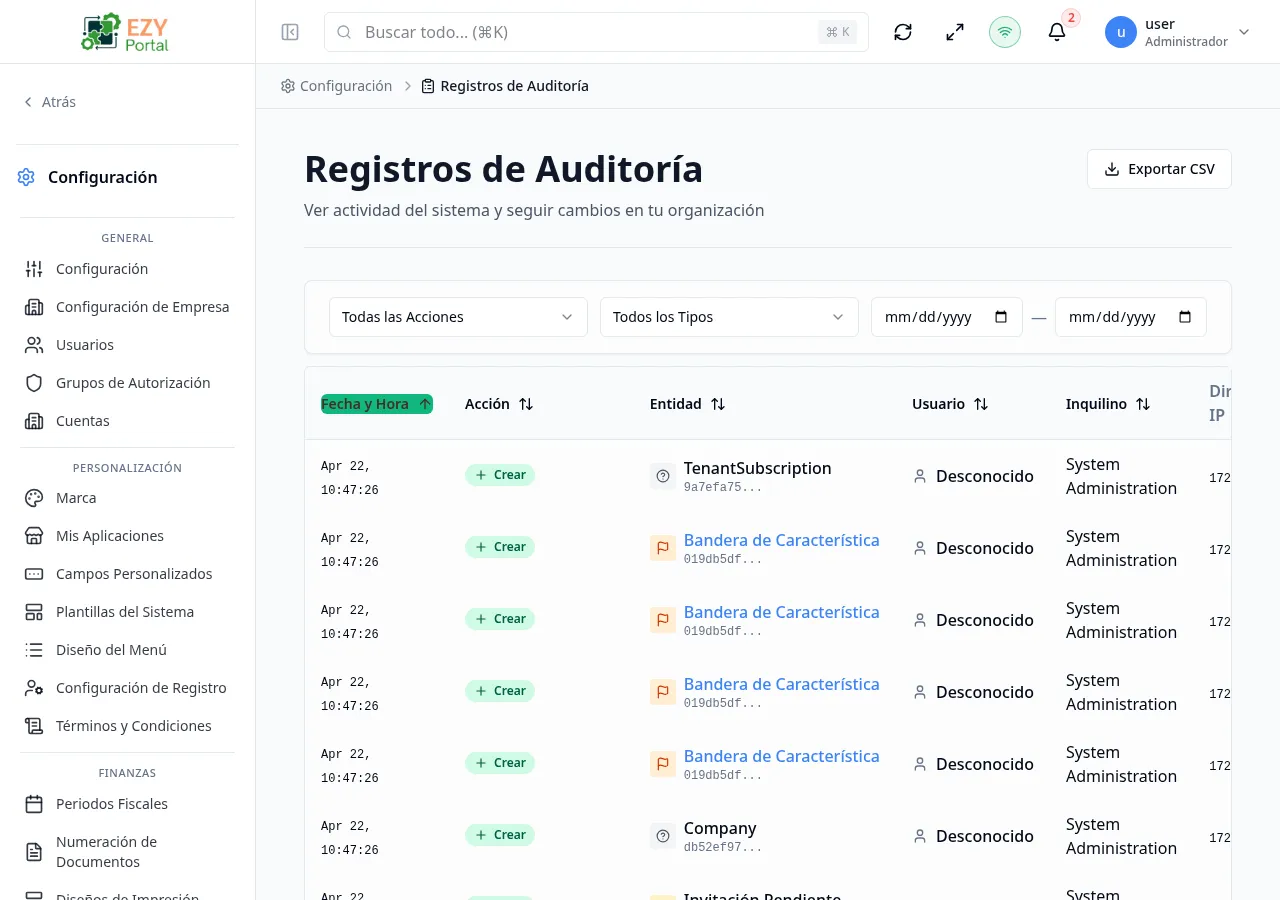Viewport: 1280px width, 900px height.
Task: Click Registros de Auditoría breadcrumb
Action: click(x=505, y=86)
